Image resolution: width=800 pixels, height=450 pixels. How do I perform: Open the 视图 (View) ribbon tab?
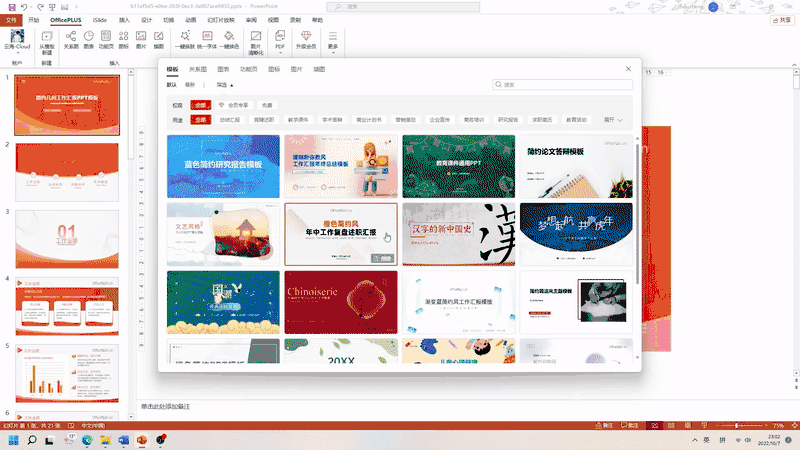[273, 20]
